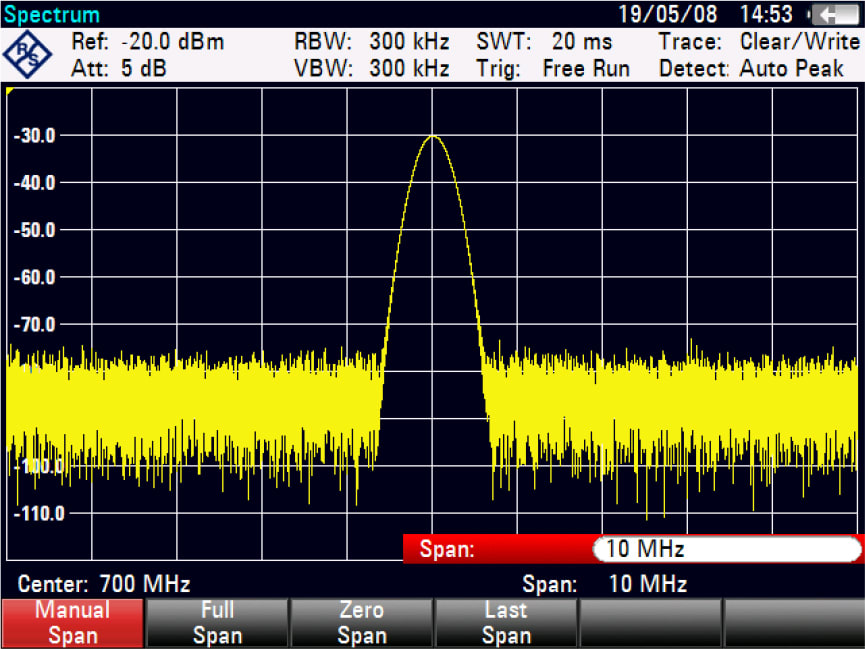This screenshot has height=649, width=865.
Task: Select the Spectrum mode label
Action: 52,13
